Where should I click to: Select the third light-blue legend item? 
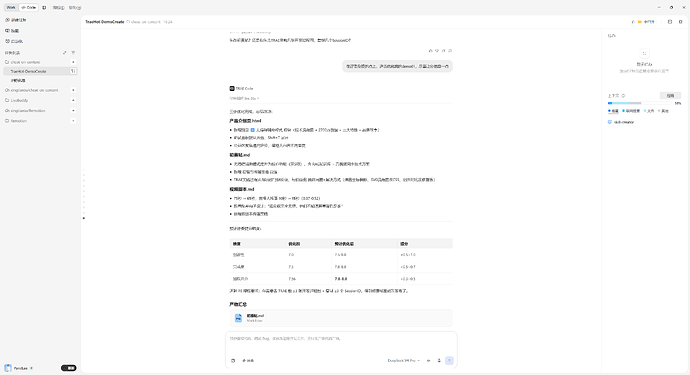(x=649, y=111)
